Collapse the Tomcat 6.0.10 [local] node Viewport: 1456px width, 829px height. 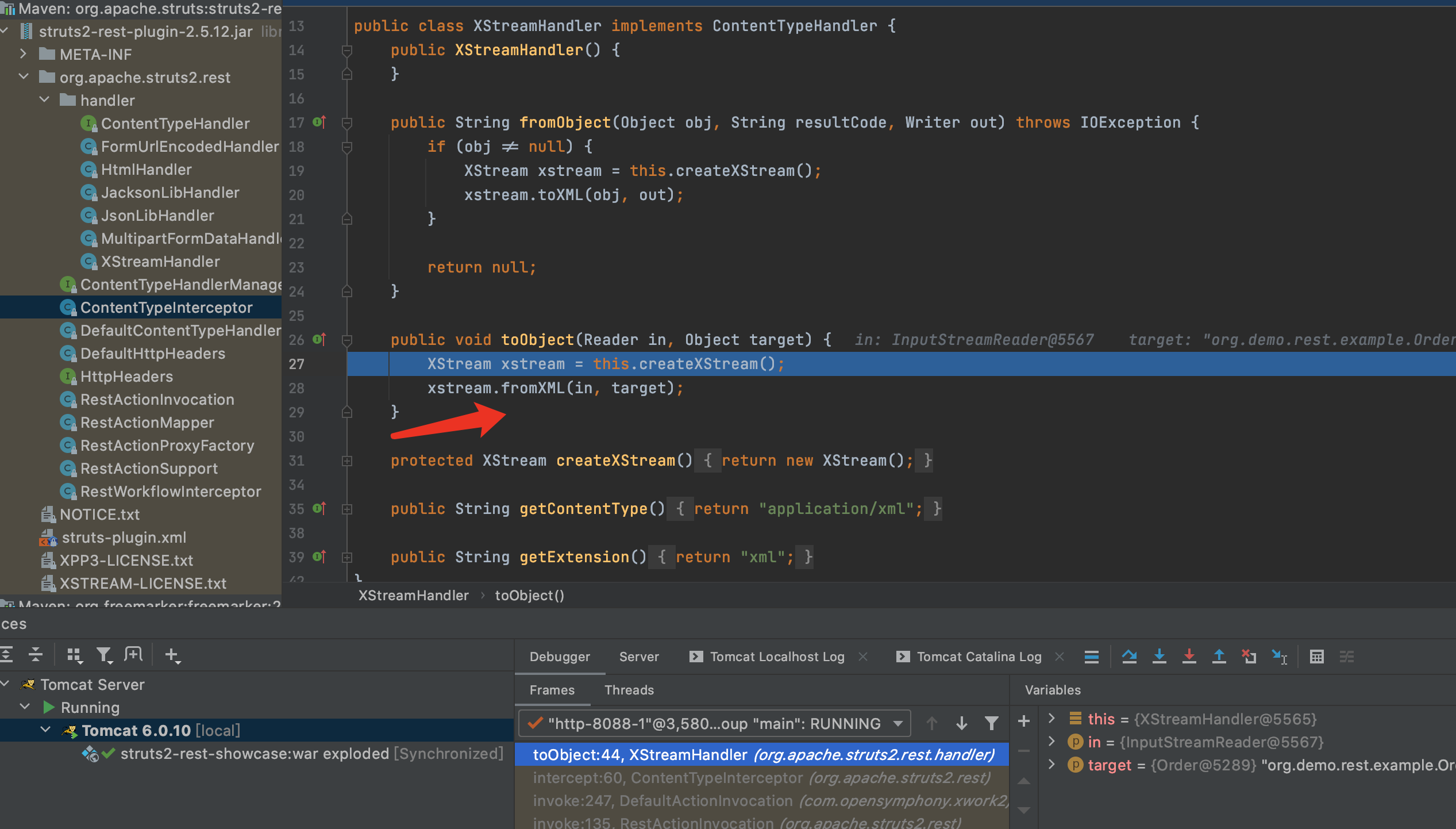point(45,730)
